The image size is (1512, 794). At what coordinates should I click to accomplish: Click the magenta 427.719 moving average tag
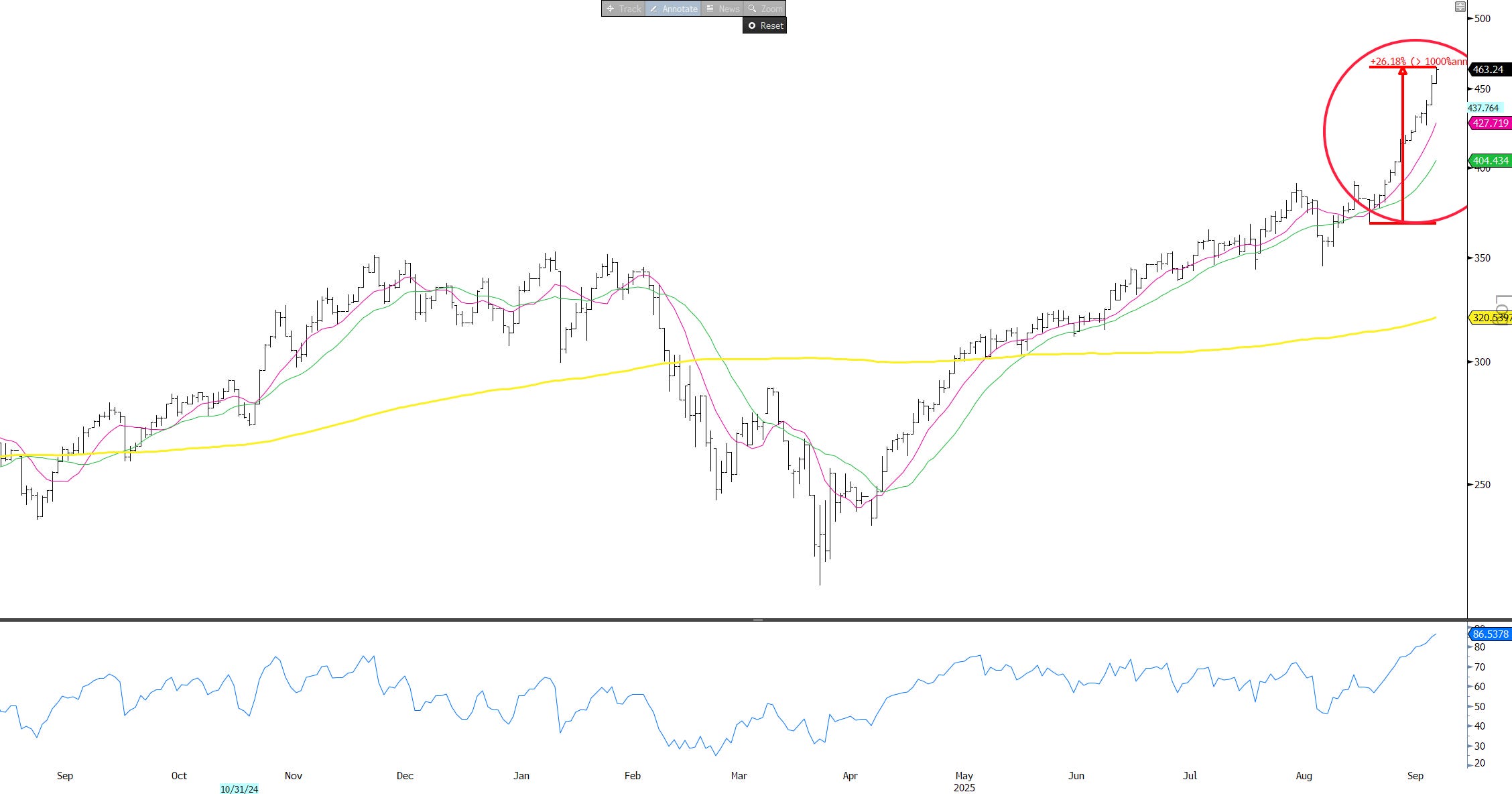(x=1490, y=123)
